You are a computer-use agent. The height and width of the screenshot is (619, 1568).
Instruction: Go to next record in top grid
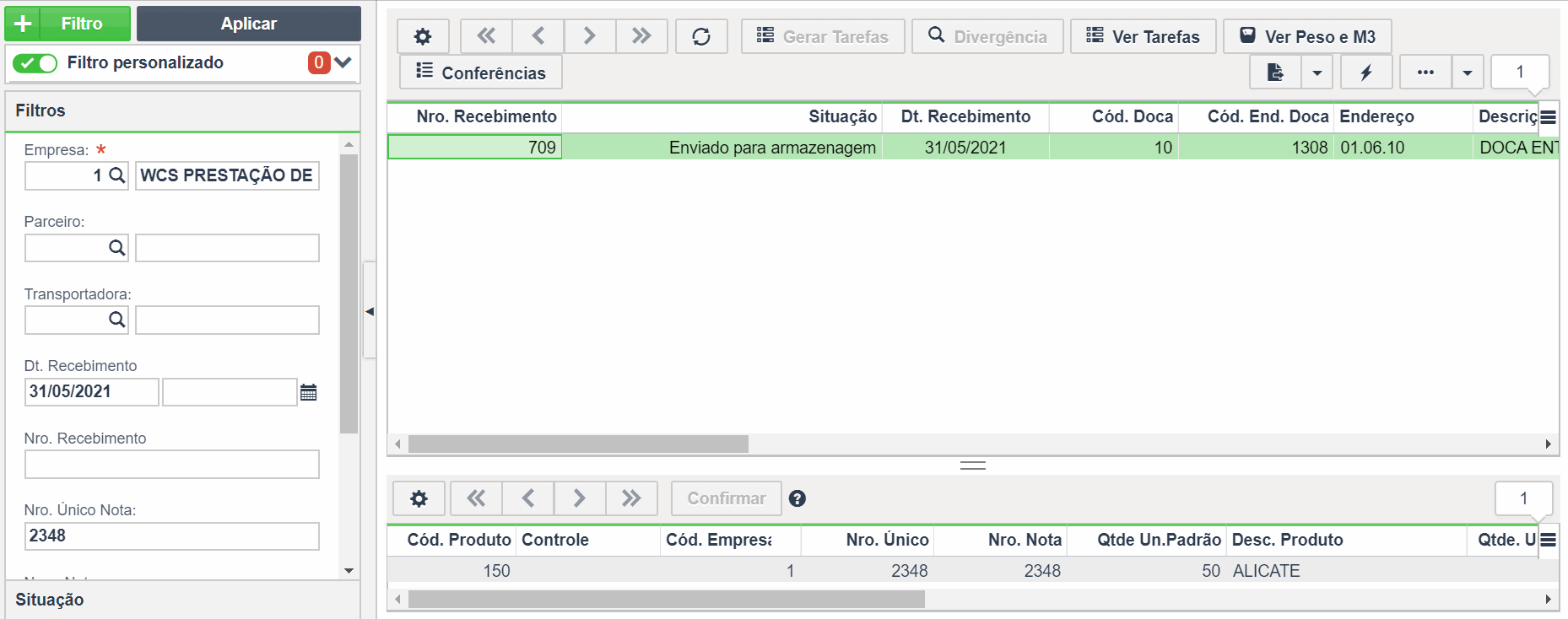tap(590, 36)
